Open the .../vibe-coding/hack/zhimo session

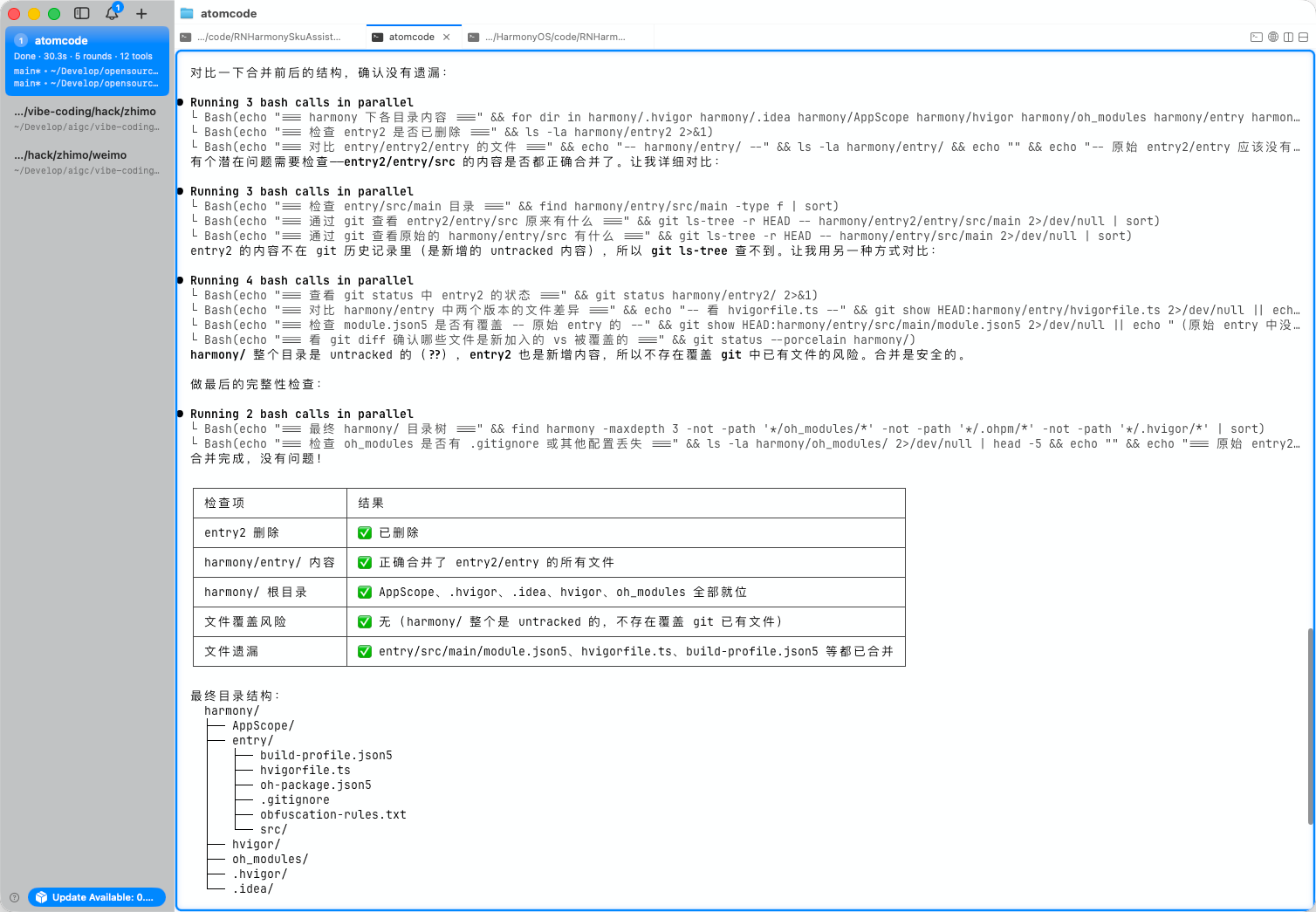click(87, 119)
